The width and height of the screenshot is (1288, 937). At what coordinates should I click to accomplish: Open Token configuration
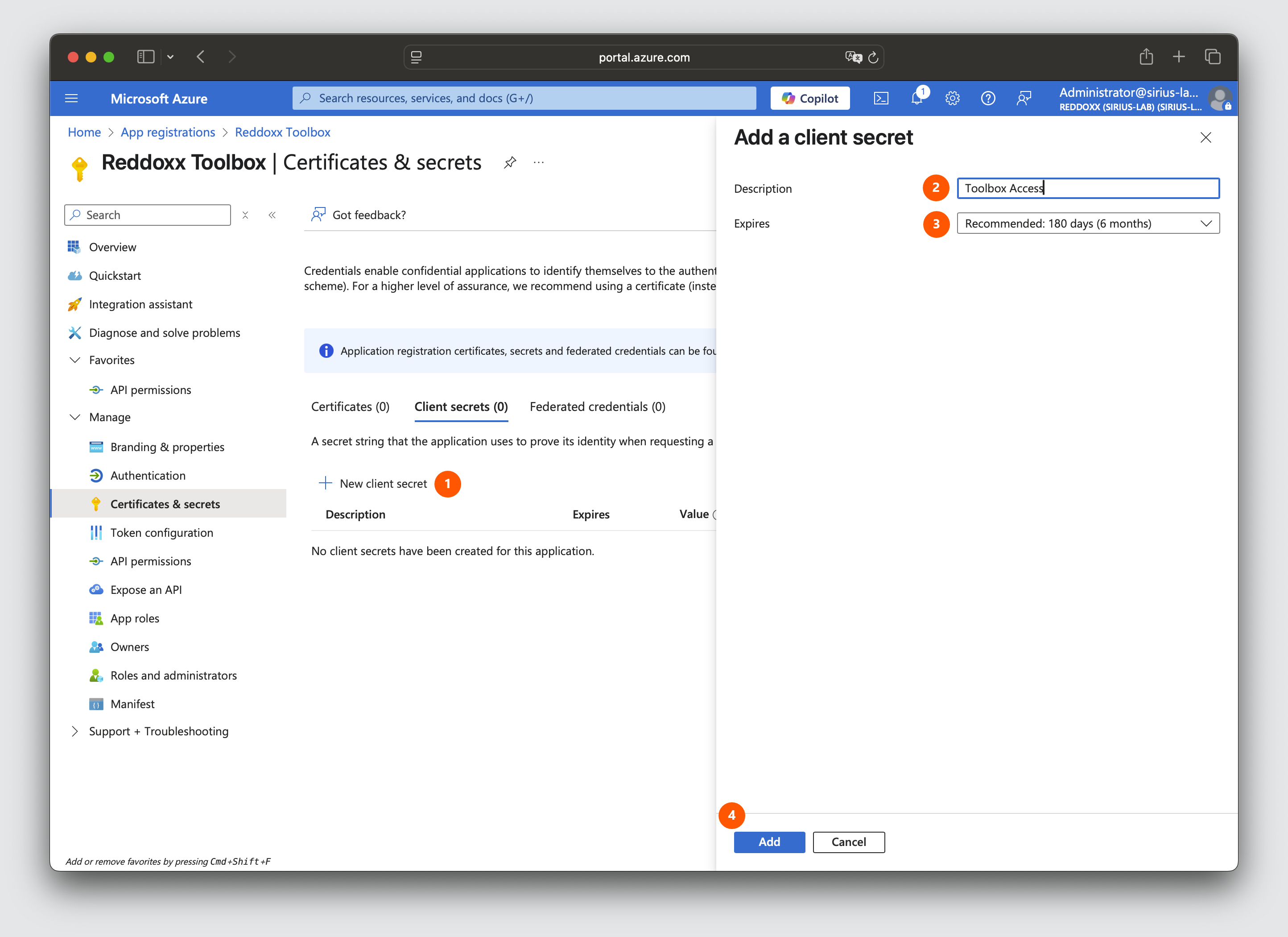point(161,532)
